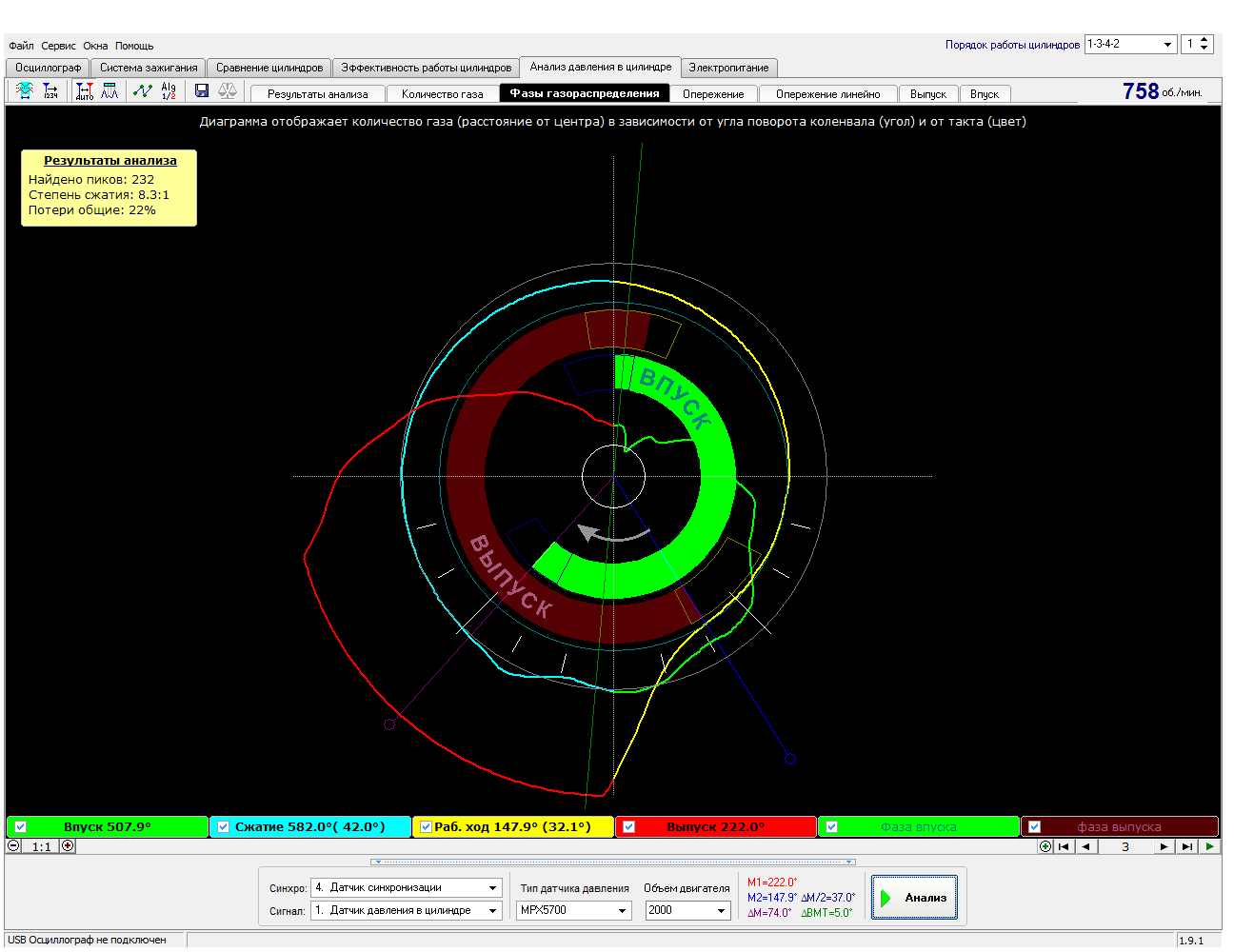This screenshot has width=1234, height=952.
Task: Open the Сигнал source dropdown
Action: pyautogui.click(x=407, y=910)
